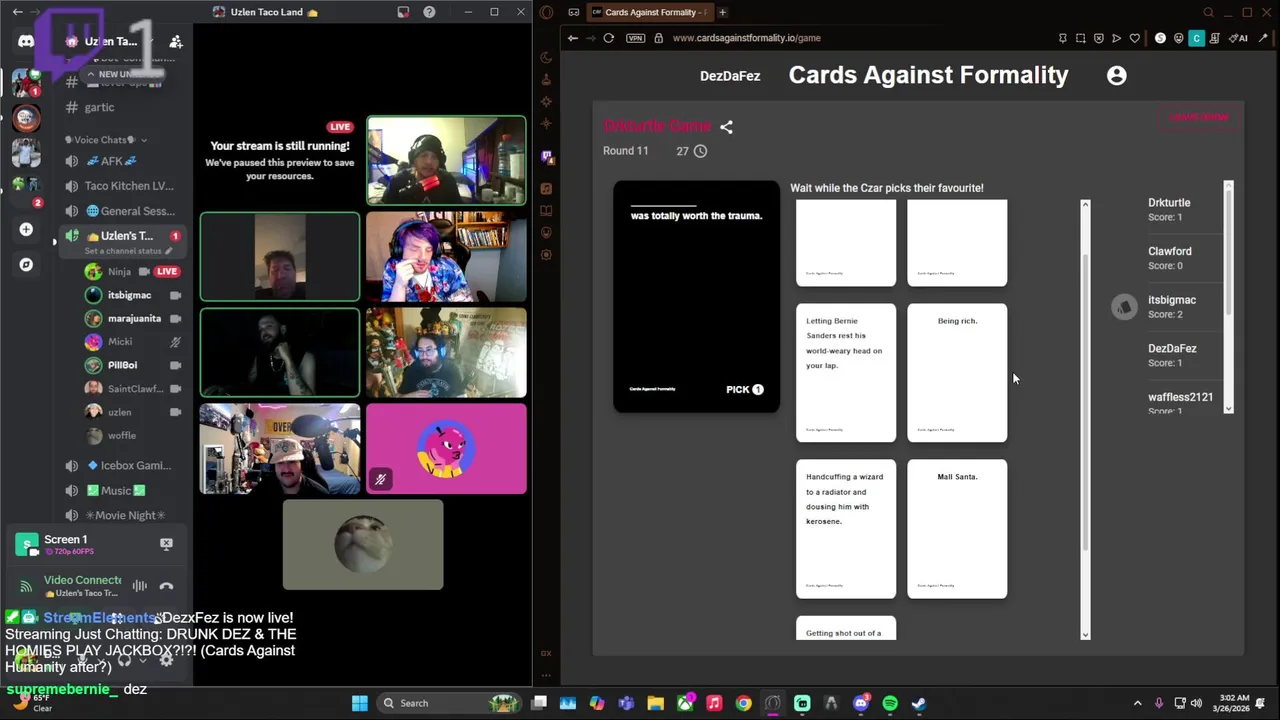Open Discord direct messages home icon
This screenshot has width=1280, height=720.
pyautogui.click(x=26, y=41)
